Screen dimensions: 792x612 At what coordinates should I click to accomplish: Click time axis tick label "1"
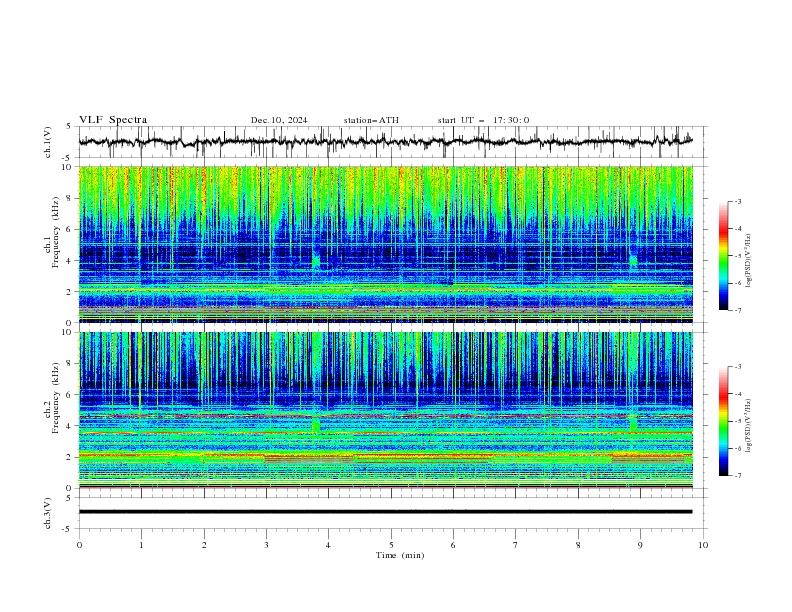141,545
